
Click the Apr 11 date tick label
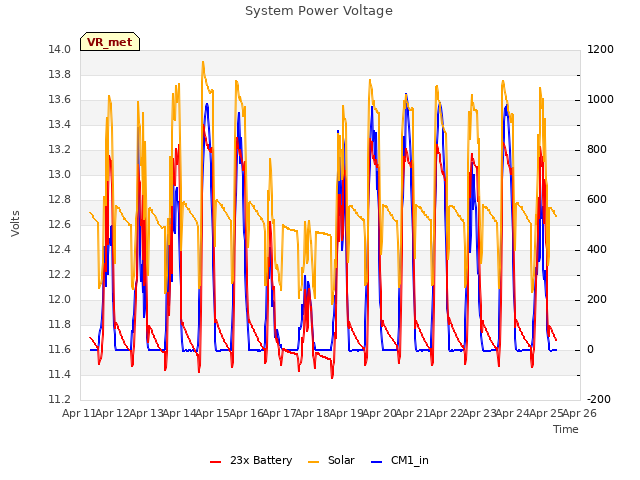click(x=79, y=413)
